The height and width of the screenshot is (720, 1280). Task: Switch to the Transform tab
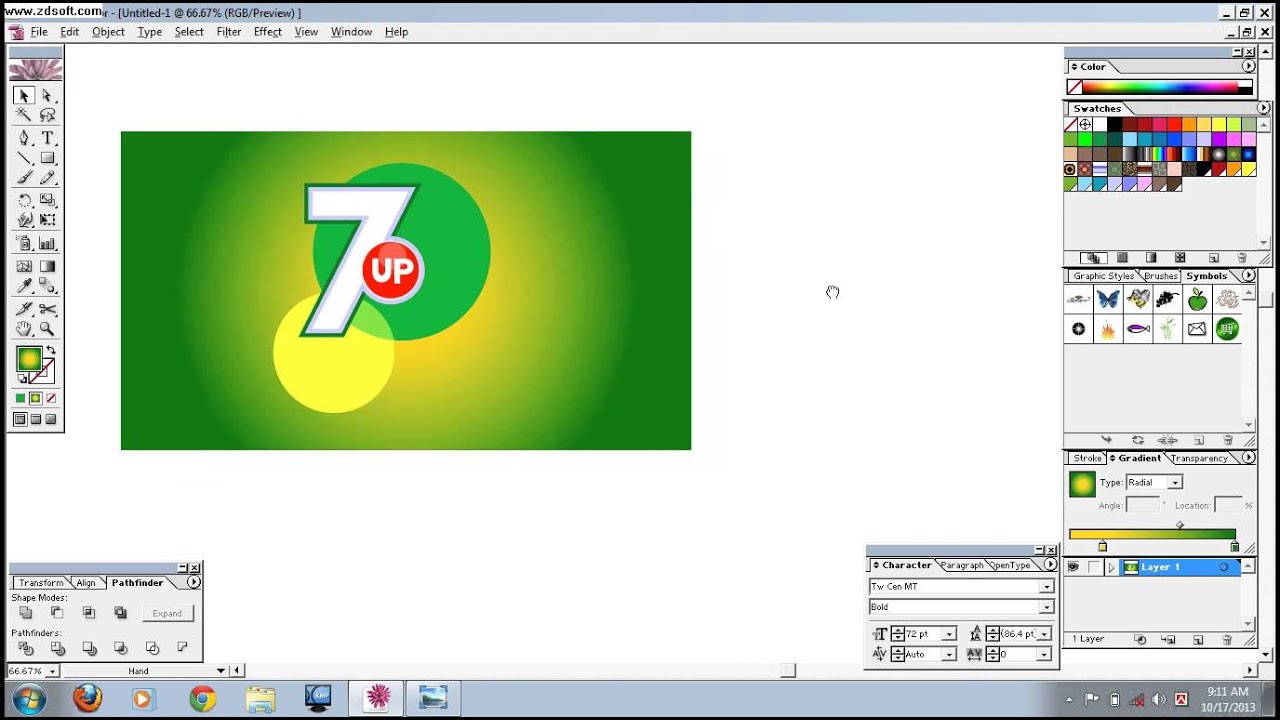[41, 582]
